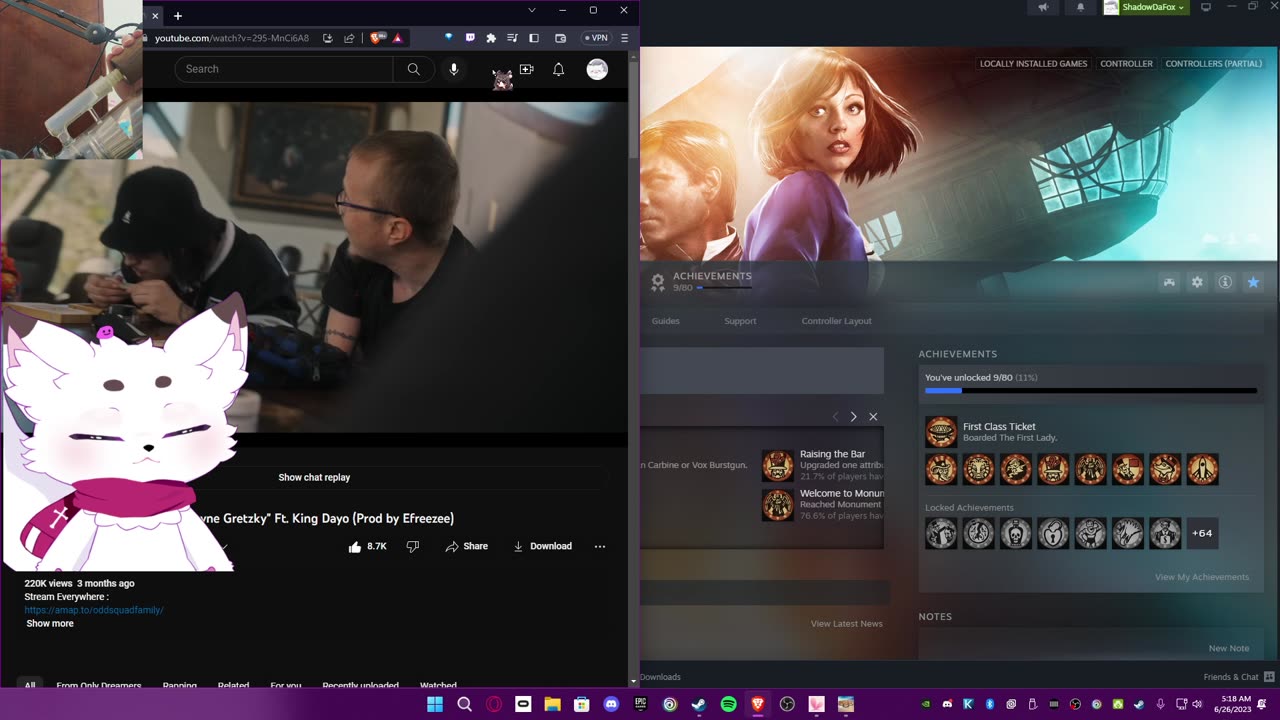
Task: Open the Brave playlist media icon
Action: [512, 38]
